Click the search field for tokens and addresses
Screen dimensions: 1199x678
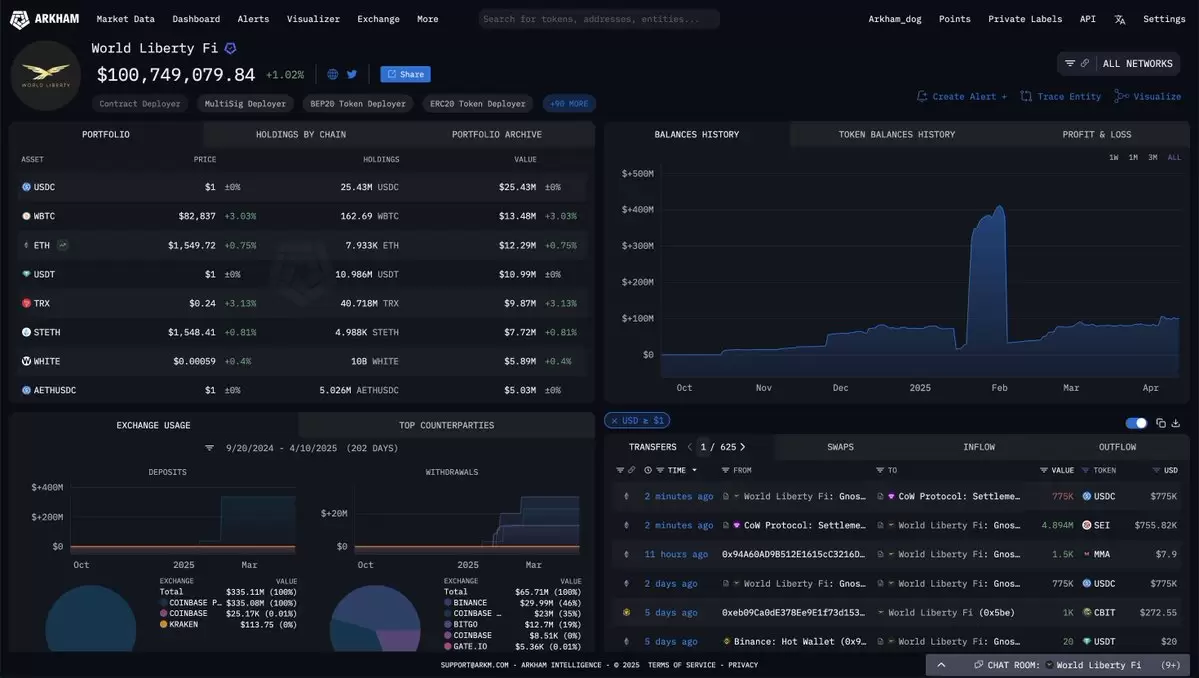[x=599, y=19]
